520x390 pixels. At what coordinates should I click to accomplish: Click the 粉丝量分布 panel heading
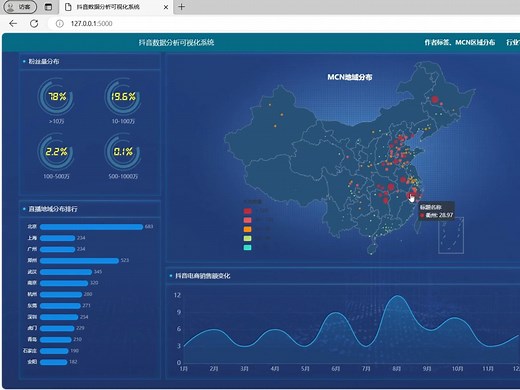point(44,61)
